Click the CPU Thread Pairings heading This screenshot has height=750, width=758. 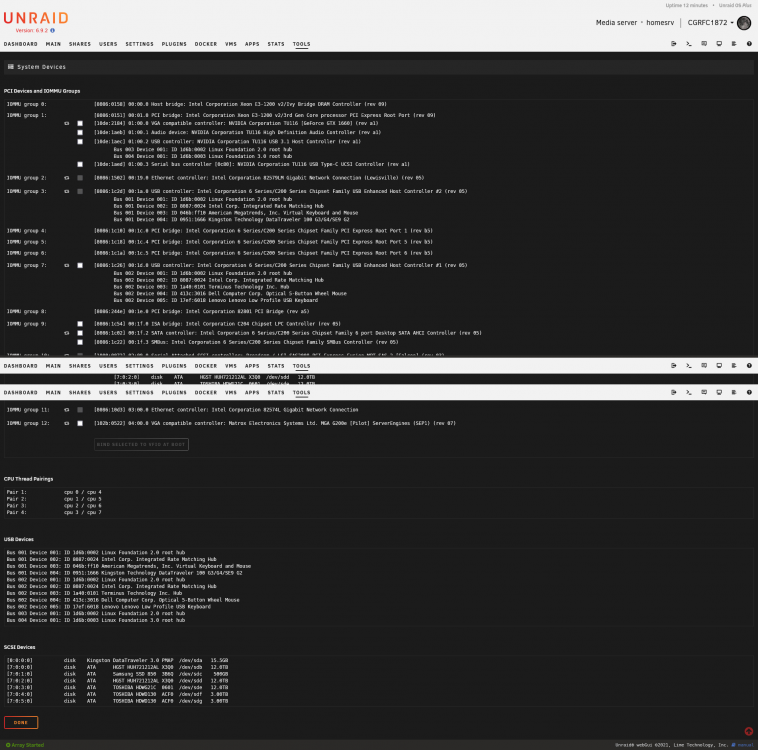point(29,479)
